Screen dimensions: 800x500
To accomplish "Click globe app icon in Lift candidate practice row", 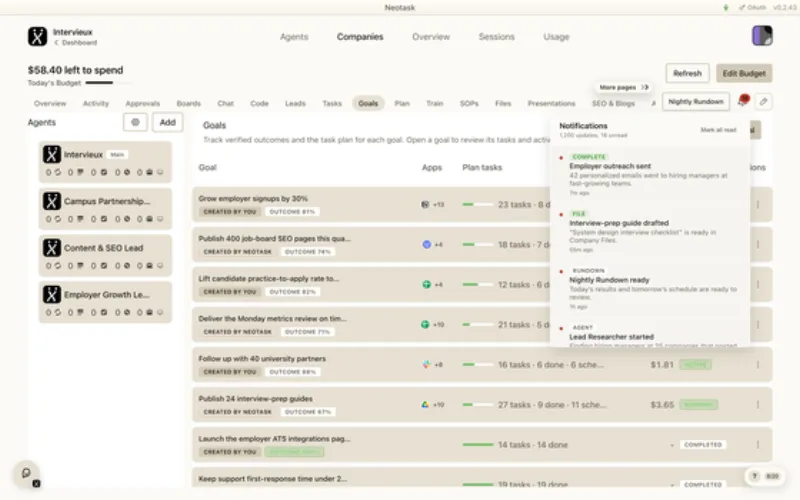I will [427, 285].
